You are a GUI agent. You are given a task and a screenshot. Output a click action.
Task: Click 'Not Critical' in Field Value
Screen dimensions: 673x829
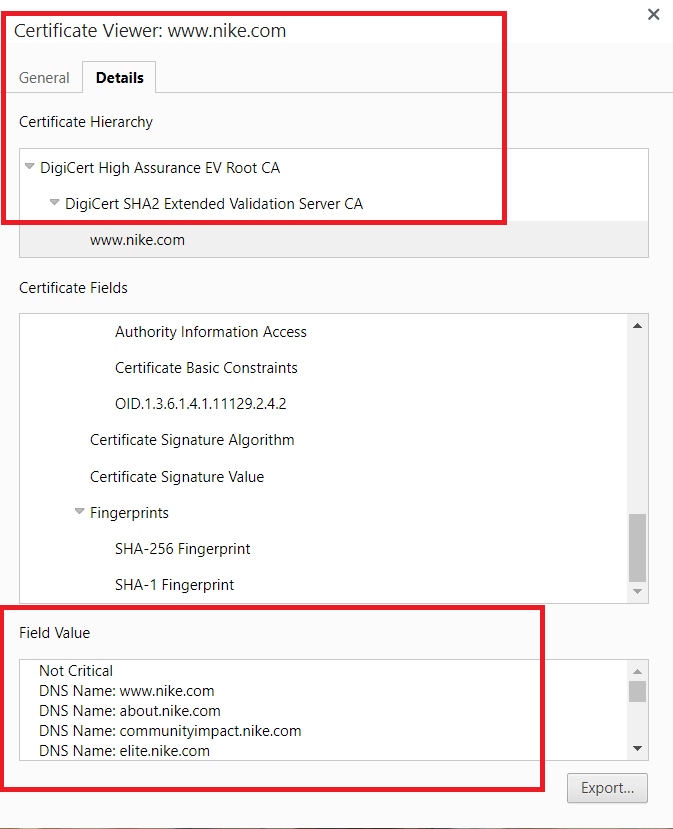tap(76, 670)
